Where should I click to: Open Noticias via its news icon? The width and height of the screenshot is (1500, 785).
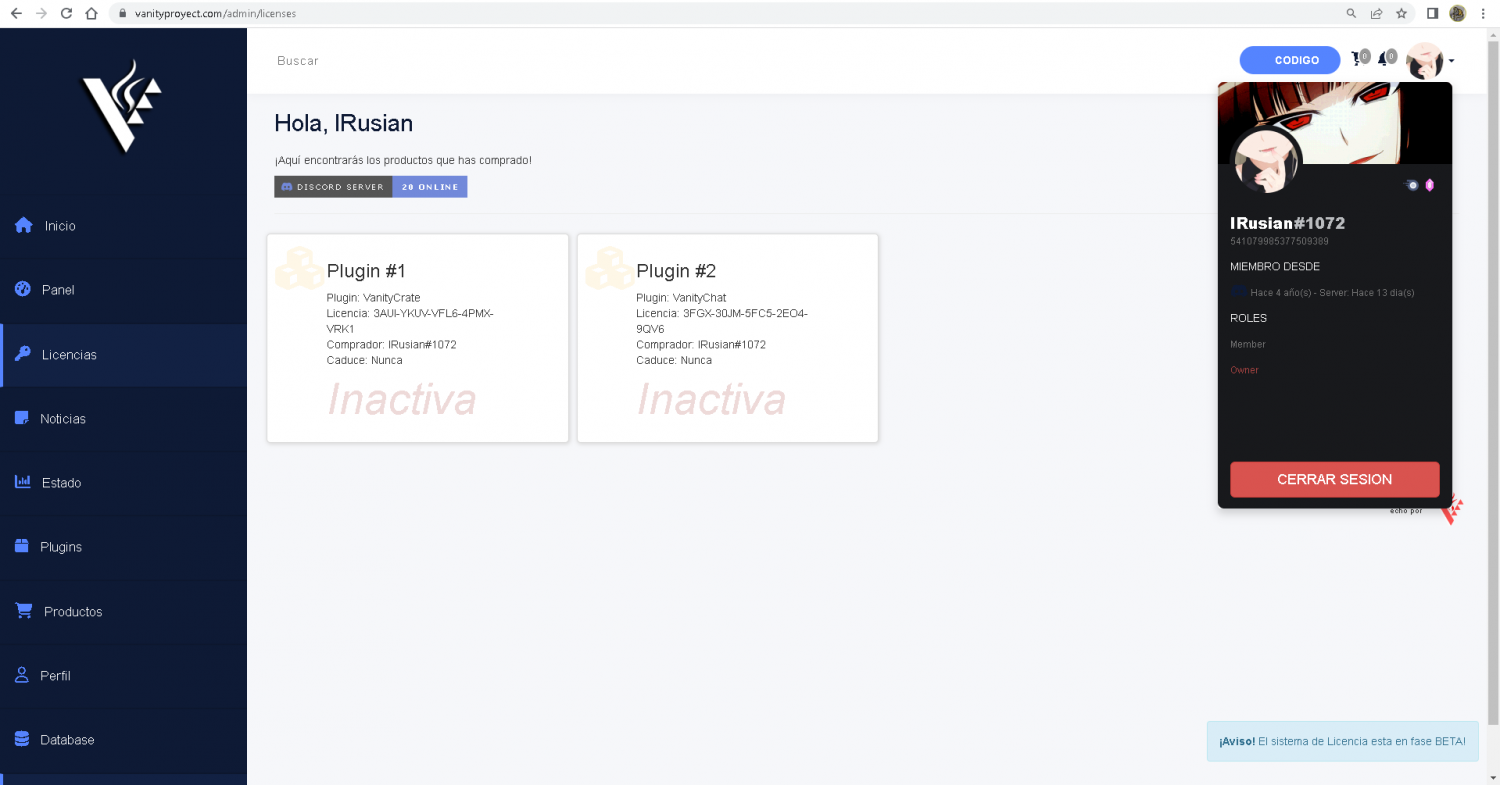[x=22, y=418]
